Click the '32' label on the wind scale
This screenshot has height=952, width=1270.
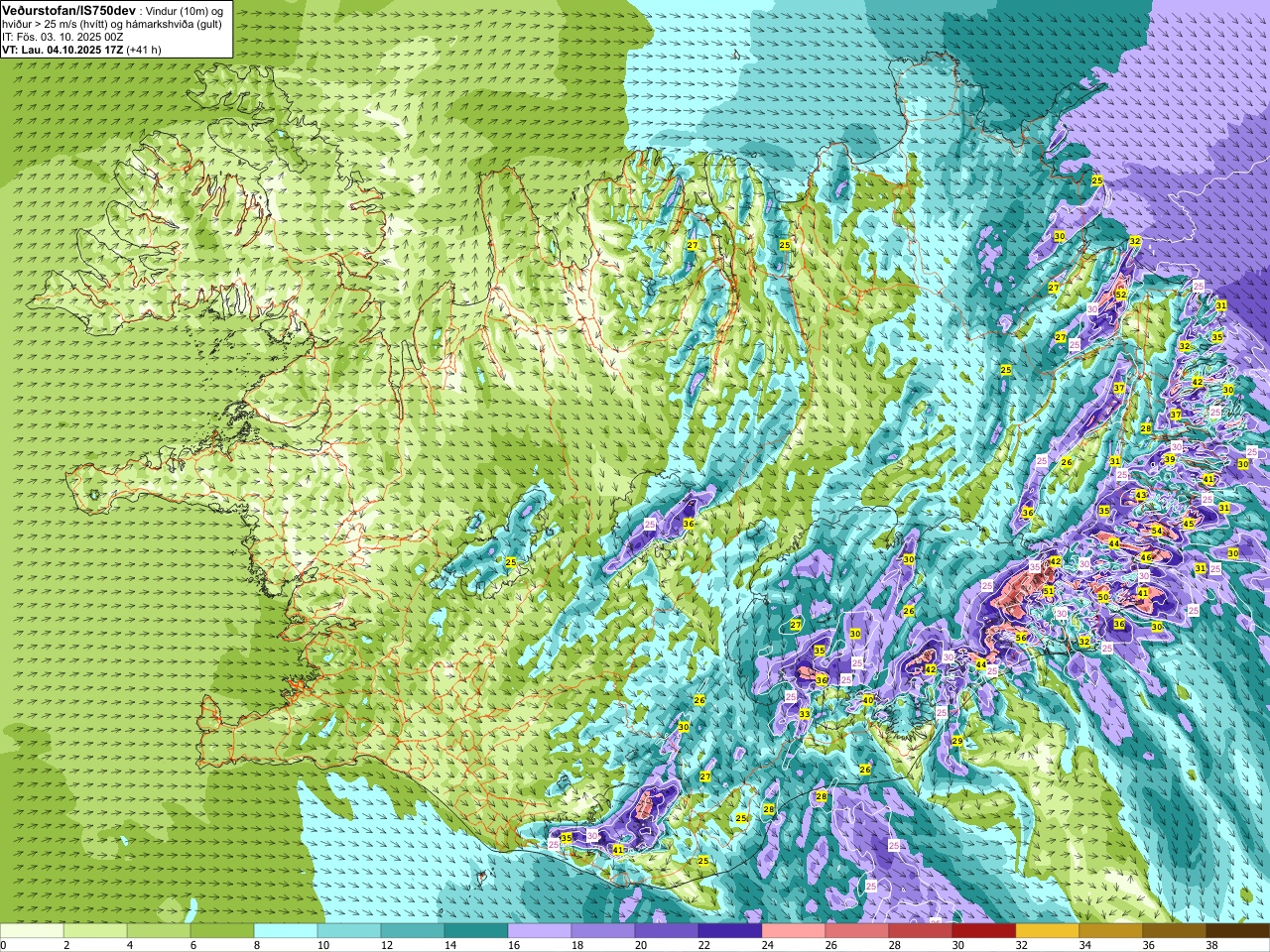[x=1022, y=945]
